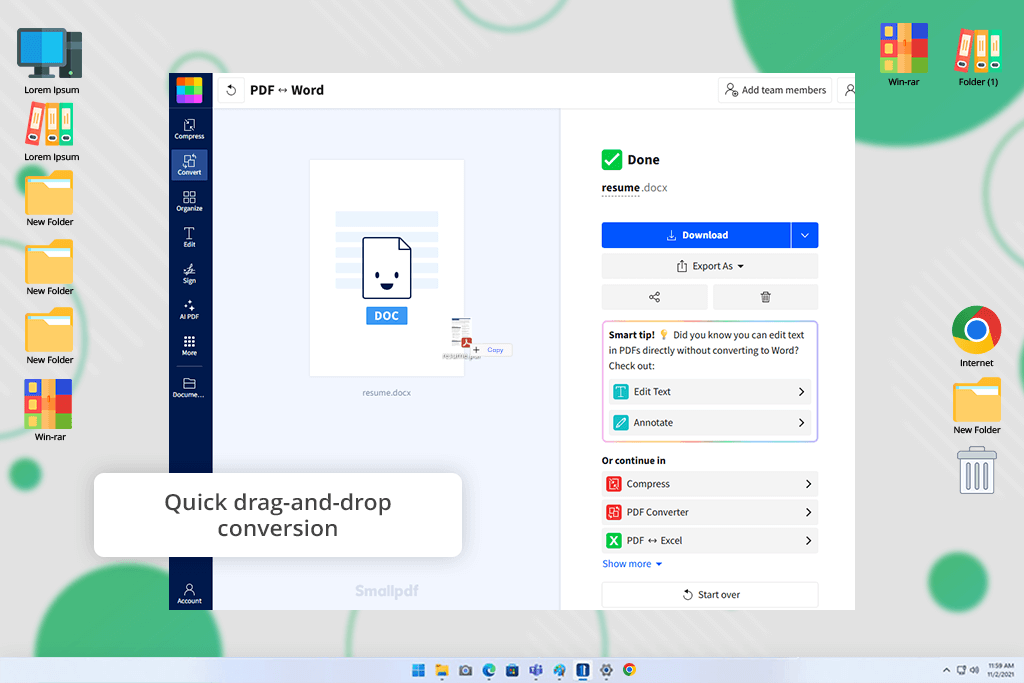The width and height of the screenshot is (1024, 683).
Task: Open Microsoft Store from the taskbar
Action: click(513, 670)
